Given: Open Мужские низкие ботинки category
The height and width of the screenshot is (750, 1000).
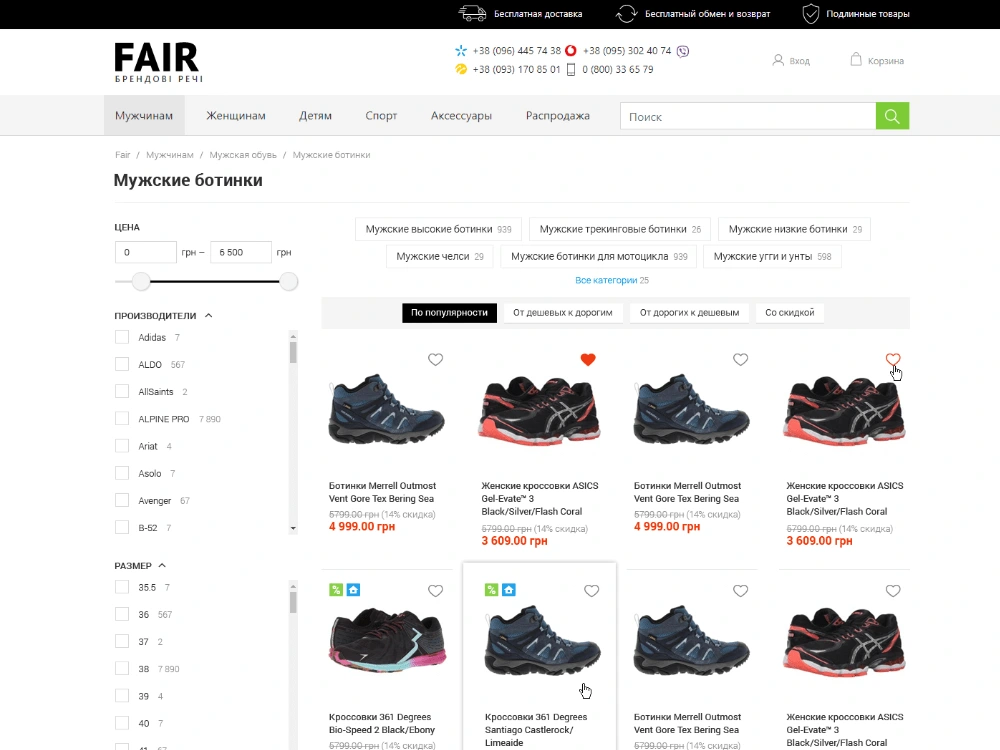Looking at the screenshot, I should click(x=795, y=229).
